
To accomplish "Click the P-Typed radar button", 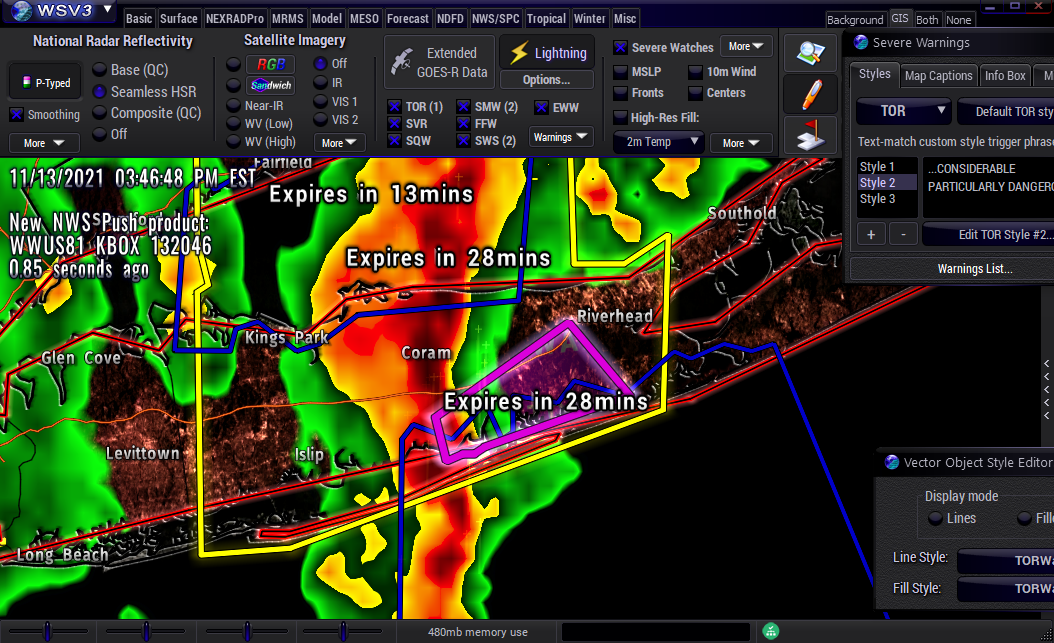I will pos(44,83).
